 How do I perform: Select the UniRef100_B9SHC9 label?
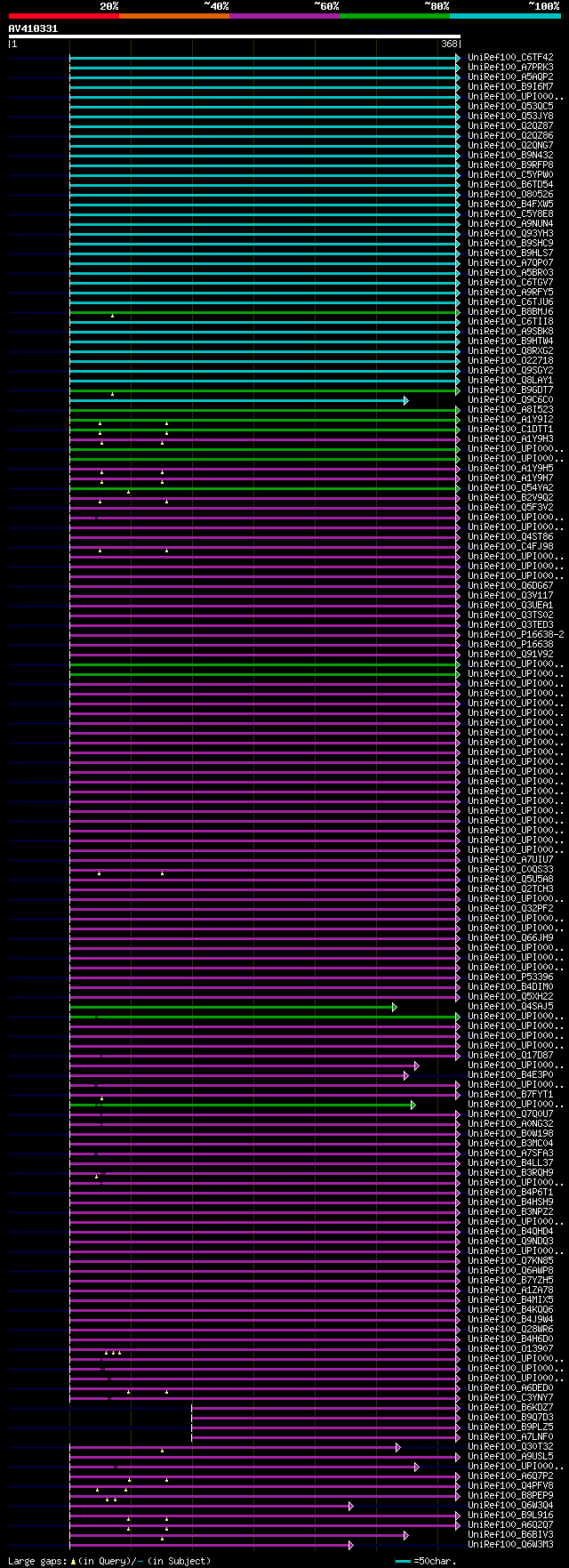[510, 244]
